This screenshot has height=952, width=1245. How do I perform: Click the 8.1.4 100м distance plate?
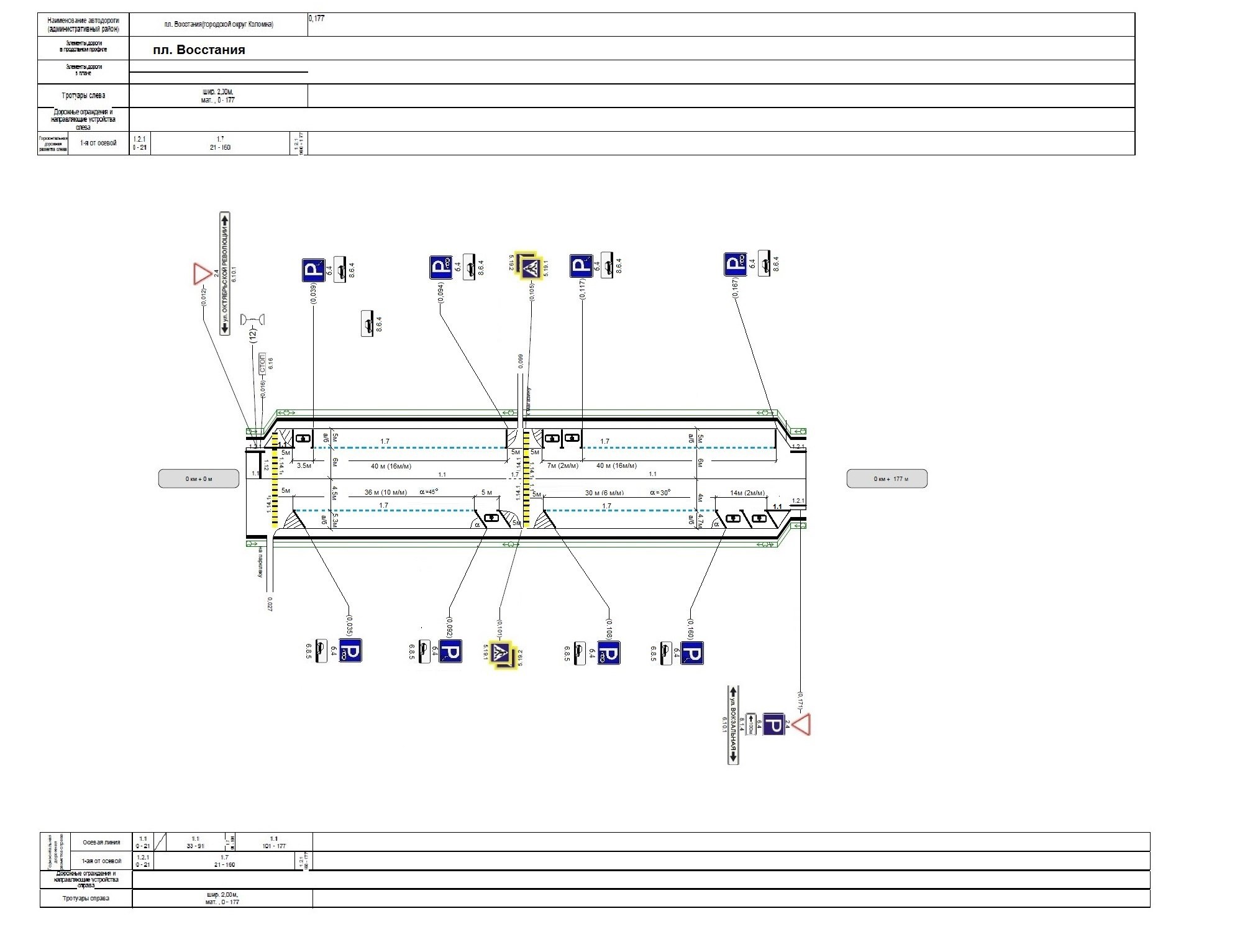click(x=750, y=724)
